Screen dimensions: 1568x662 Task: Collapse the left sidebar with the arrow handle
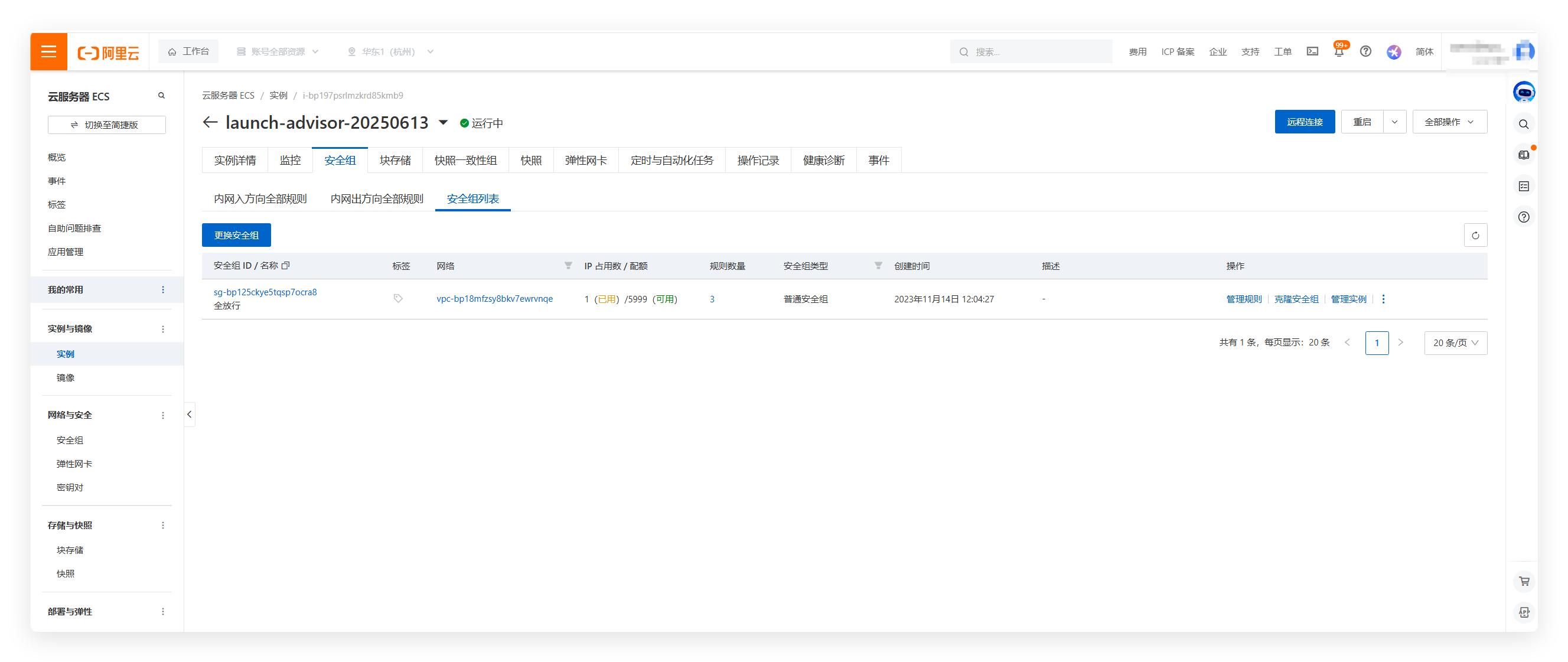pyautogui.click(x=190, y=415)
